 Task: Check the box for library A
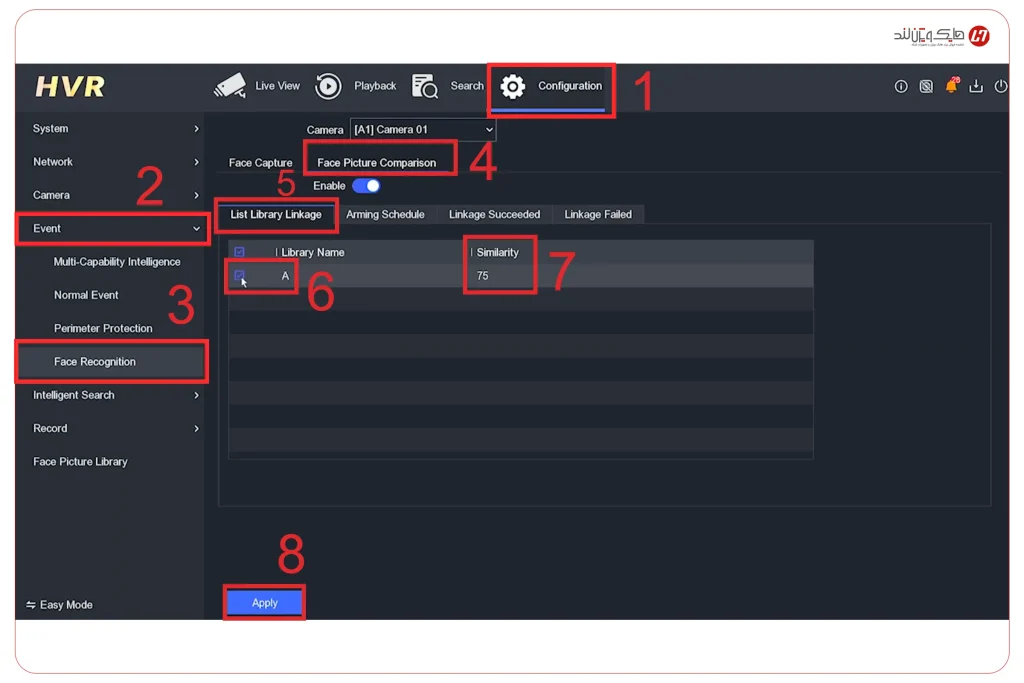point(239,275)
